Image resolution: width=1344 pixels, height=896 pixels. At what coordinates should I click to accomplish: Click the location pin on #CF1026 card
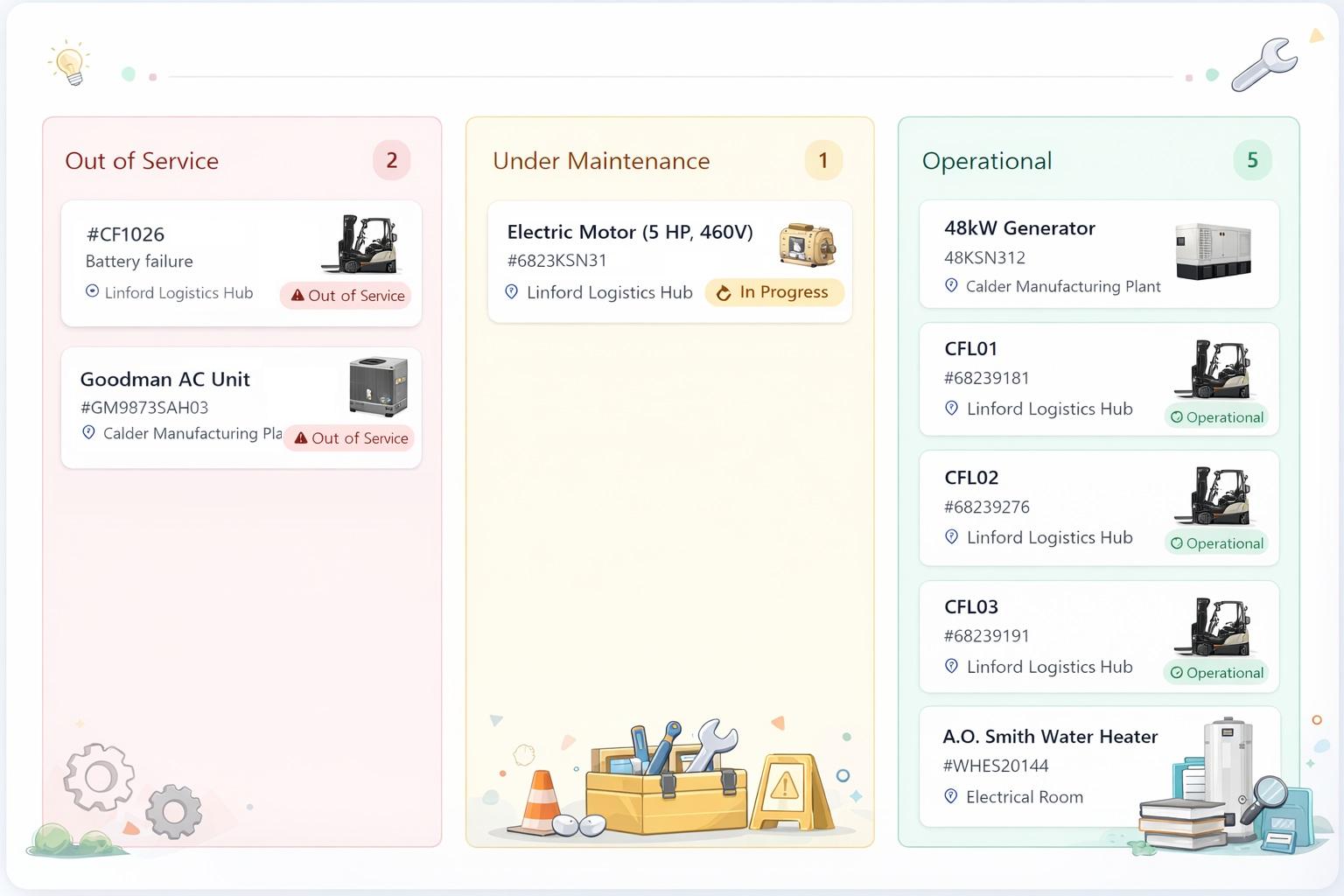tap(93, 291)
